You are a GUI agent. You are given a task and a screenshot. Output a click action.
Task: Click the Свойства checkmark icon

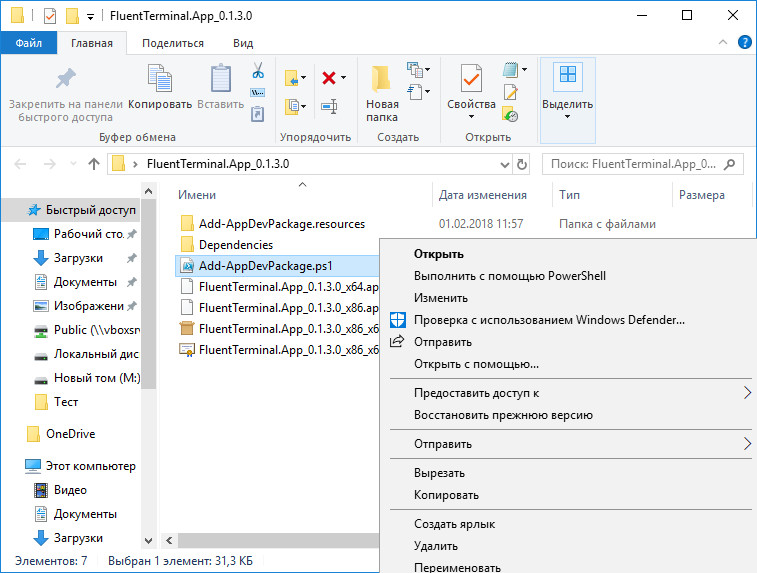point(471,78)
